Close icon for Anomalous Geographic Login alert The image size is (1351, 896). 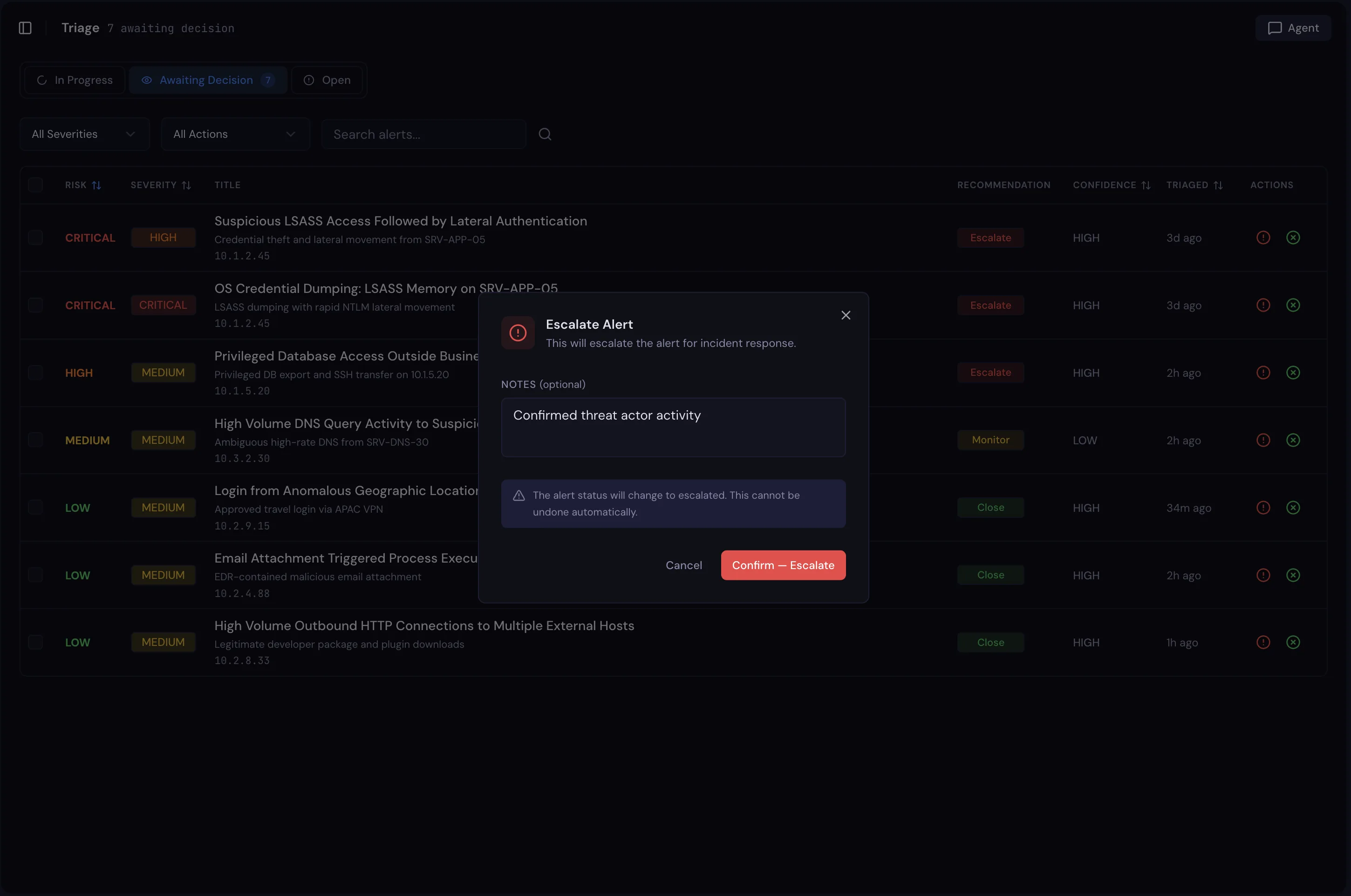pyautogui.click(x=1293, y=508)
